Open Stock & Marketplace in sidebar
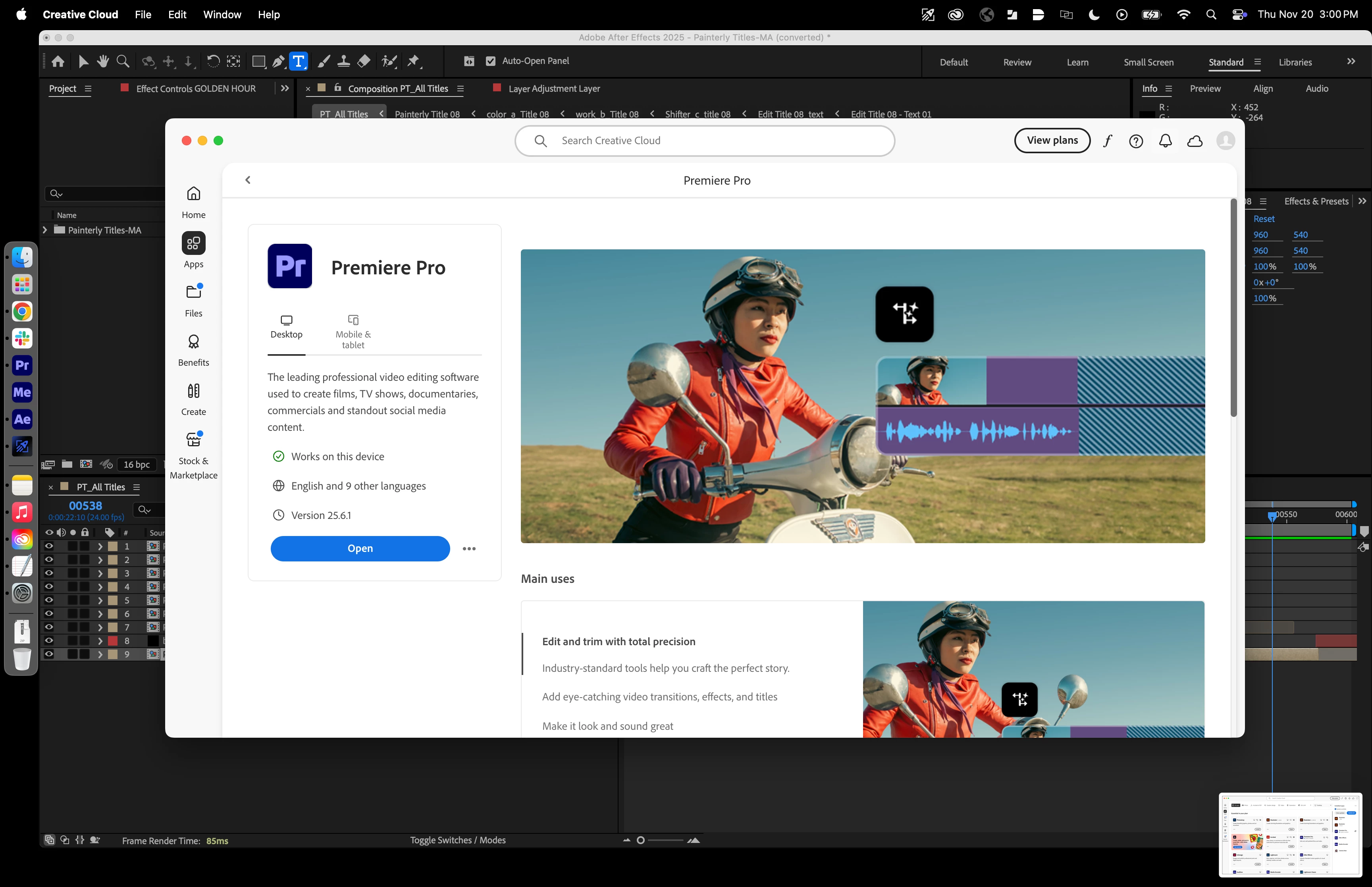1372x887 pixels. click(x=193, y=455)
